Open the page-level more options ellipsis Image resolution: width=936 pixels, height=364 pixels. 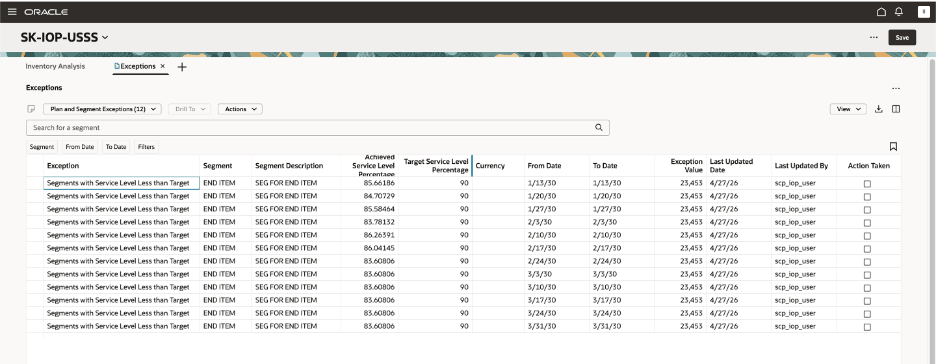pyautogui.click(x=873, y=37)
